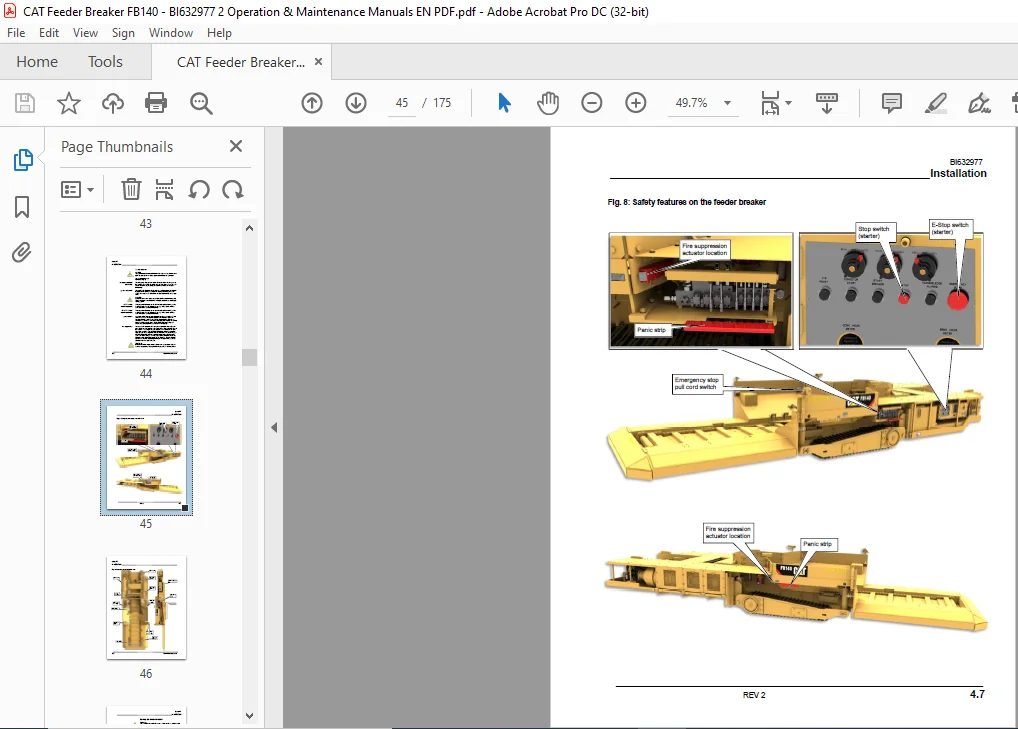
Task: Switch to the Tools tab
Action: (x=105, y=62)
